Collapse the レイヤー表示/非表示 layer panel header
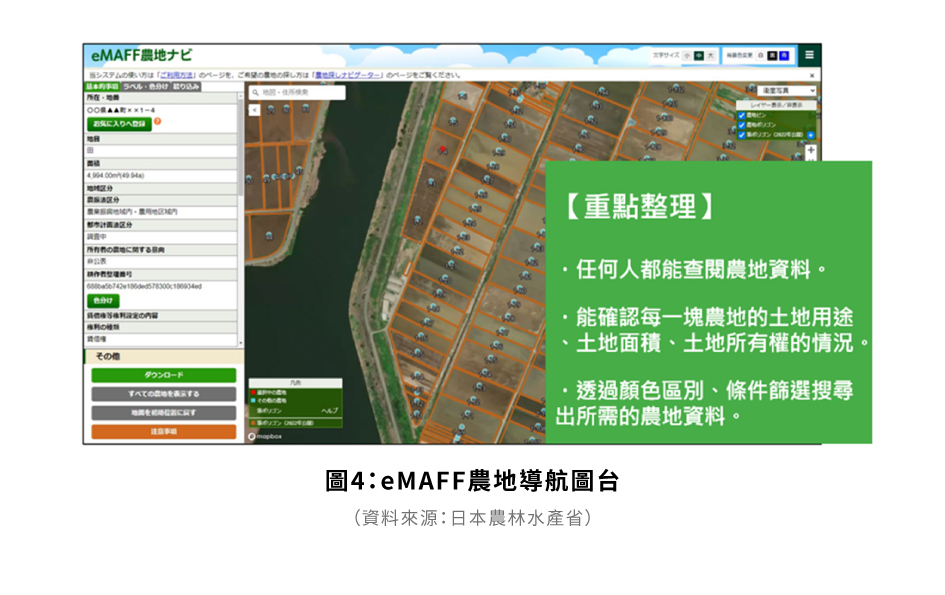This screenshot has width=945, height=595. (776, 104)
